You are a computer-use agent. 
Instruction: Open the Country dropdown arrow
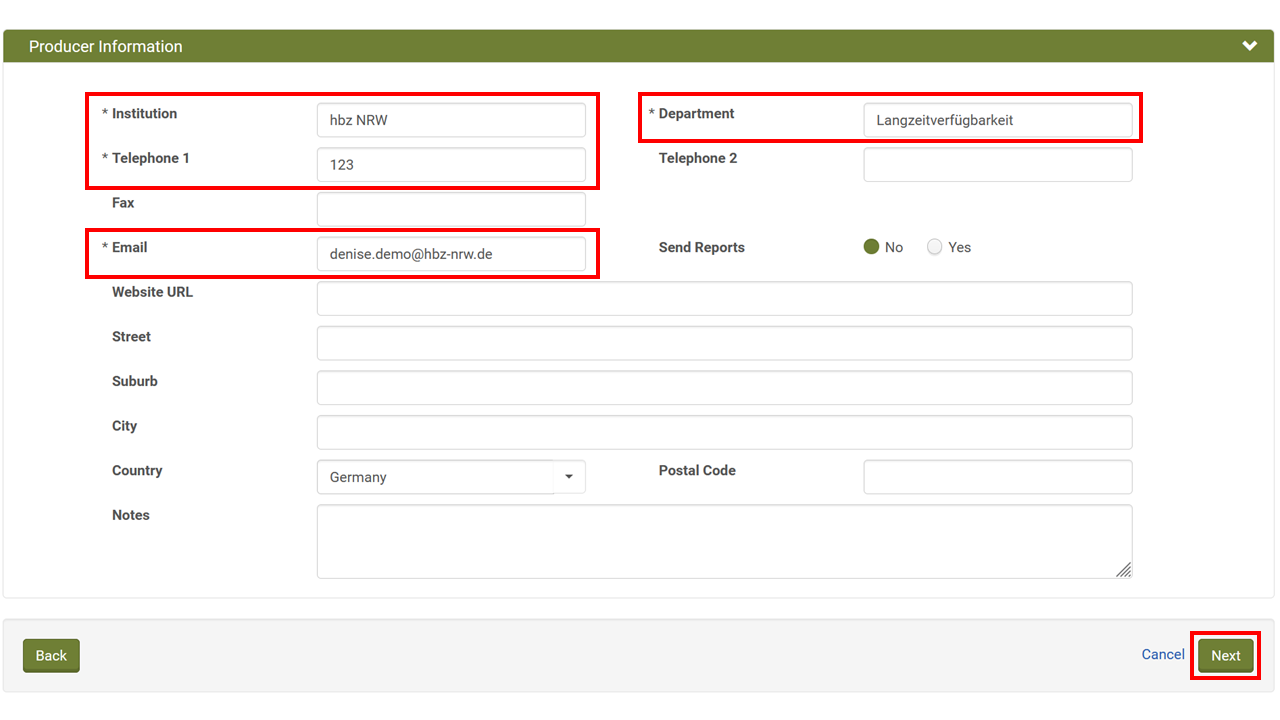coord(569,477)
